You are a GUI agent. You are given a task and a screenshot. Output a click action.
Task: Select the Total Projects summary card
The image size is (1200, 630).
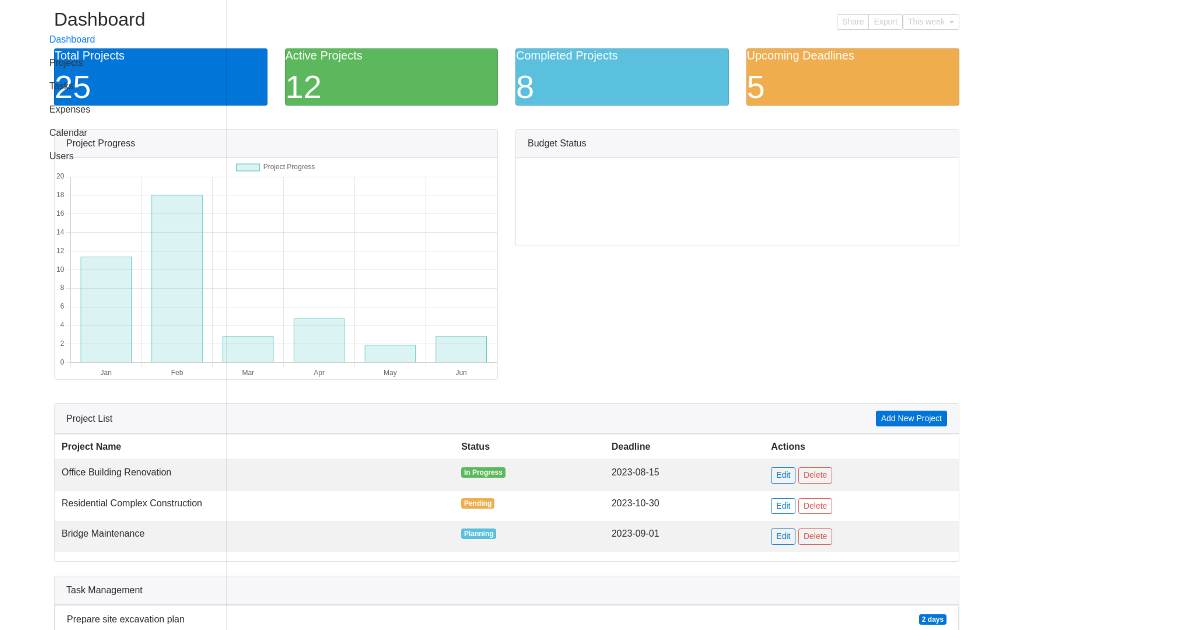[x=161, y=76]
